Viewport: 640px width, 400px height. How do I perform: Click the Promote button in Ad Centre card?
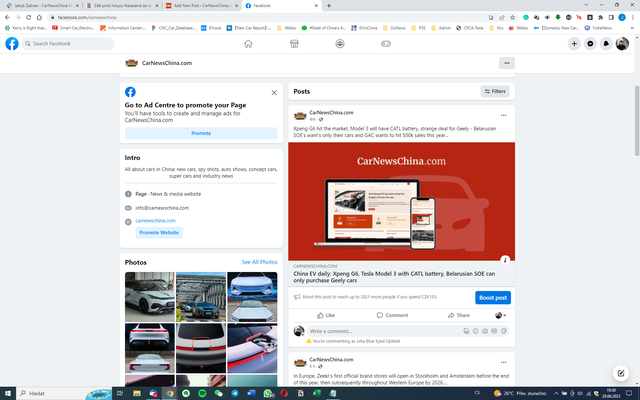pyautogui.click(x=201, y=133)
